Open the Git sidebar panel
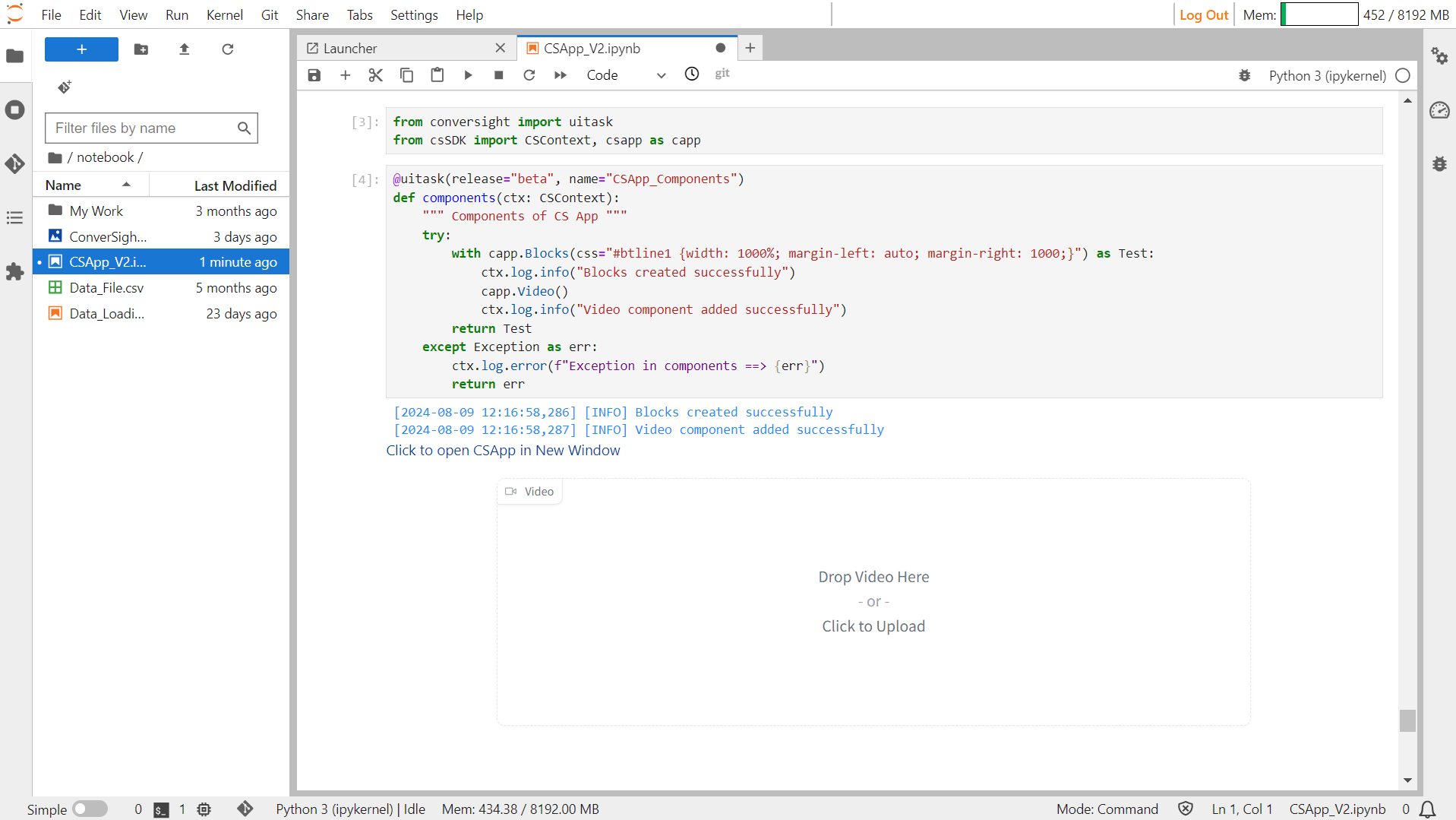The width and height of the screenshot is (1456, 820). click(15, 164)
